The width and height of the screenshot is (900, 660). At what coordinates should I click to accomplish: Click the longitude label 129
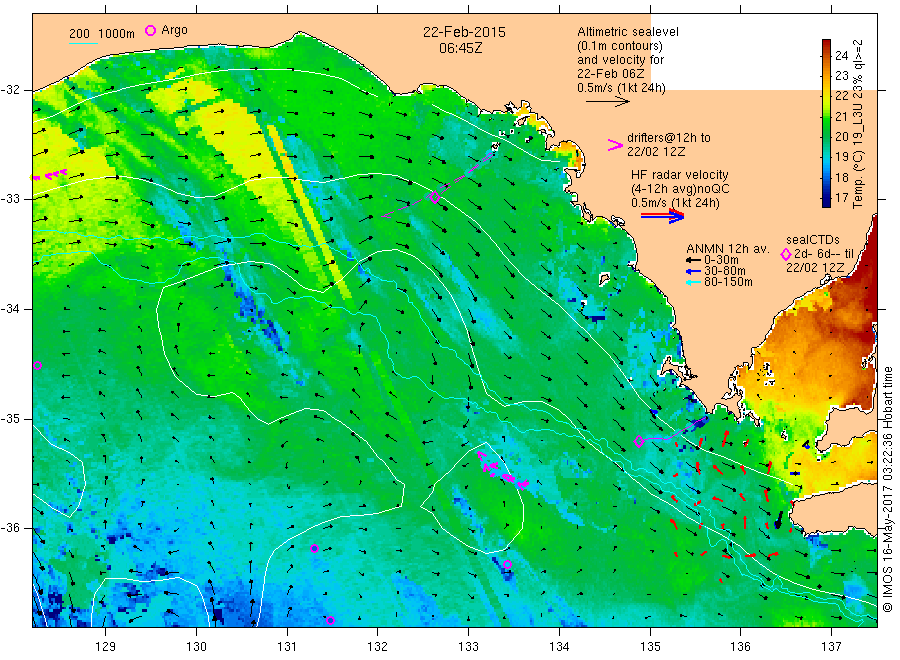106,647
